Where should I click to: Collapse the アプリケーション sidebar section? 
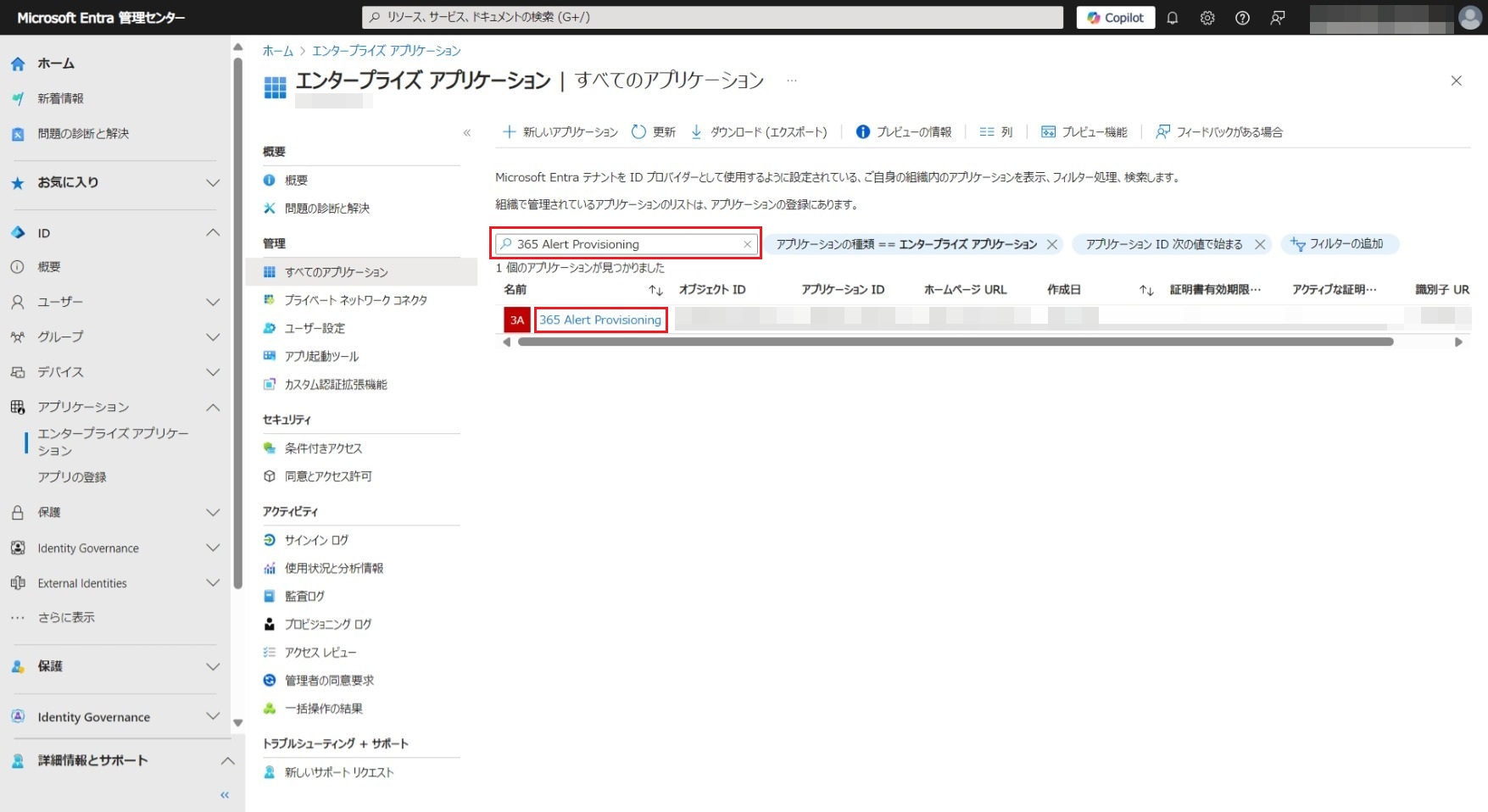pos(213,407)
